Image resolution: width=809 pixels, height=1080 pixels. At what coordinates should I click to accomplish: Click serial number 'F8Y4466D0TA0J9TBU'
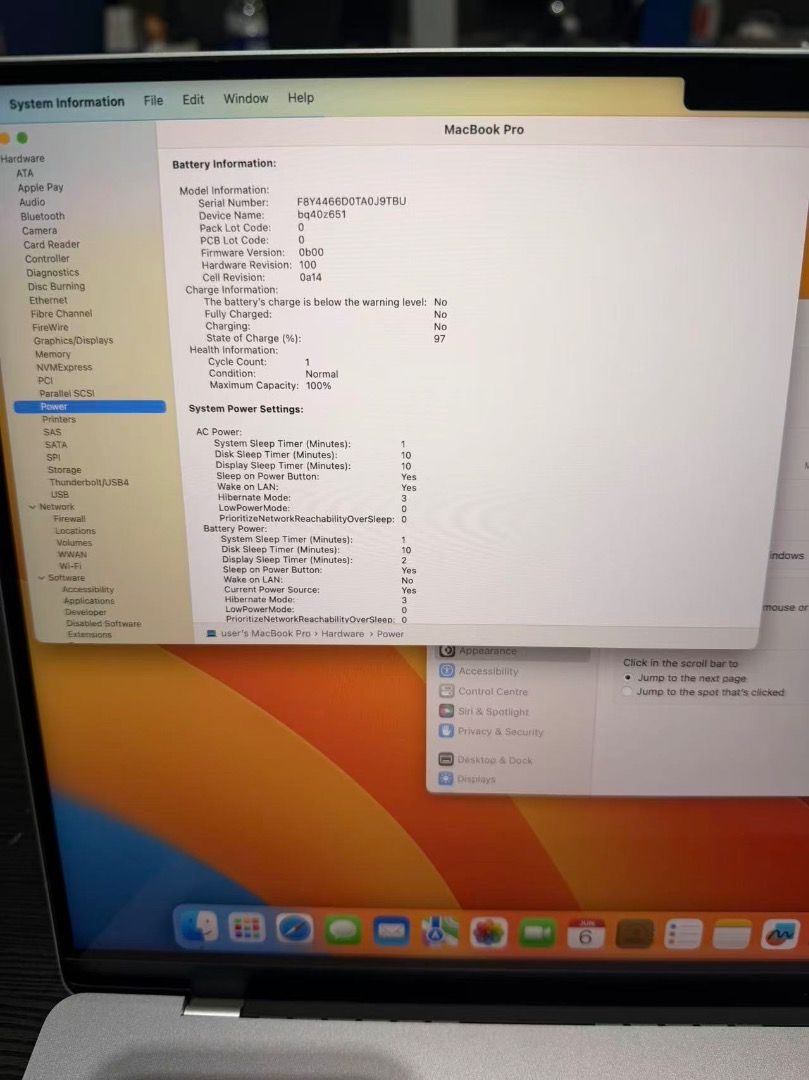pyautogui.click(x=351, y=201)
